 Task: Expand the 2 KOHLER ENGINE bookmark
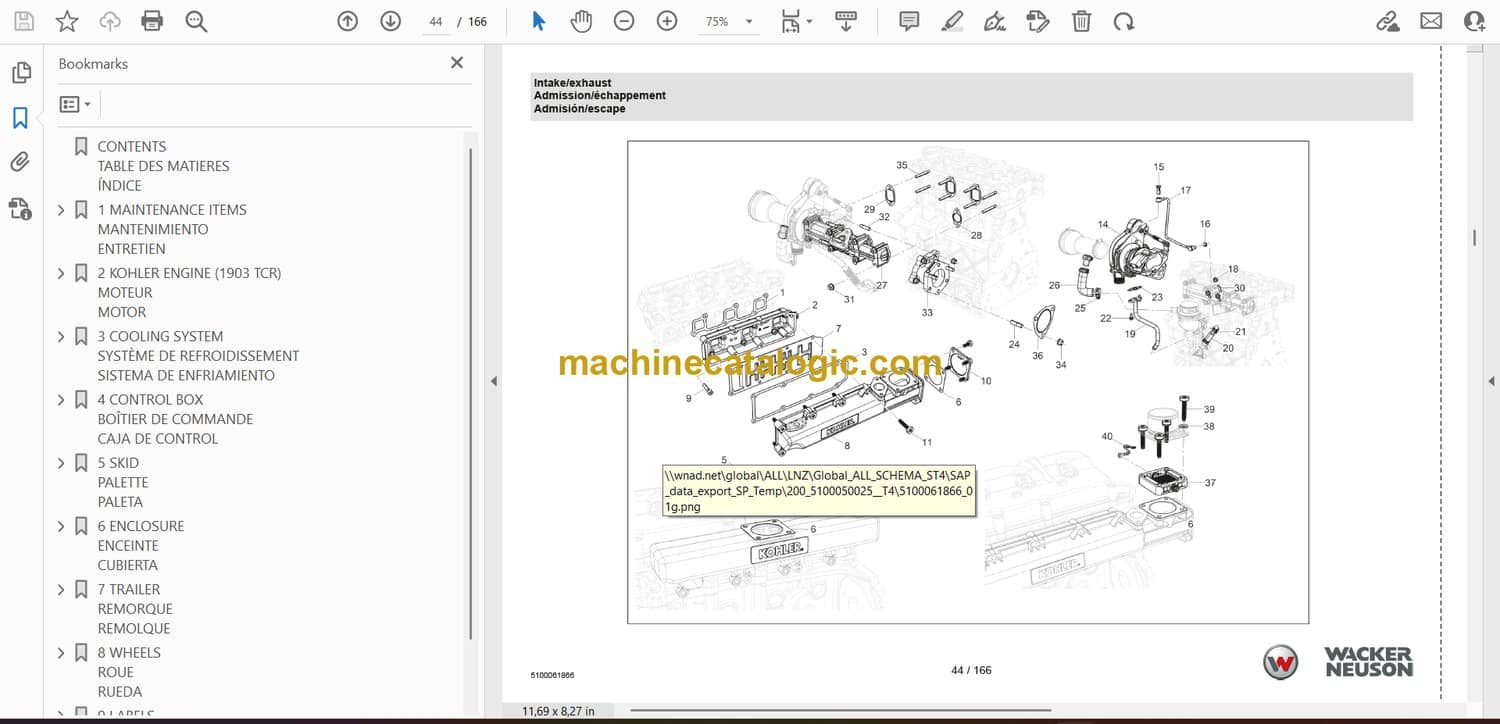(x=61, y=273)
